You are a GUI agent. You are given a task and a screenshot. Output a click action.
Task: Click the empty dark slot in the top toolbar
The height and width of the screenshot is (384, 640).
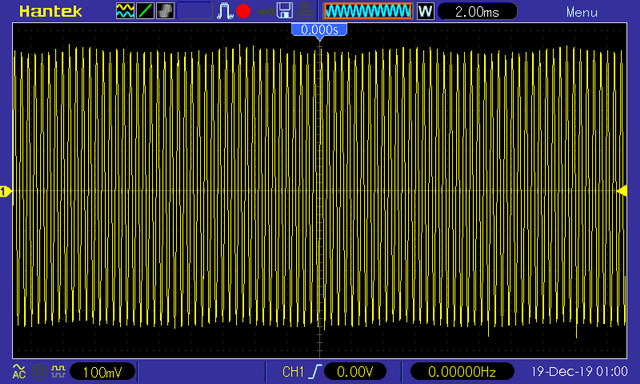pyautogui.click(x=195, y=11)
